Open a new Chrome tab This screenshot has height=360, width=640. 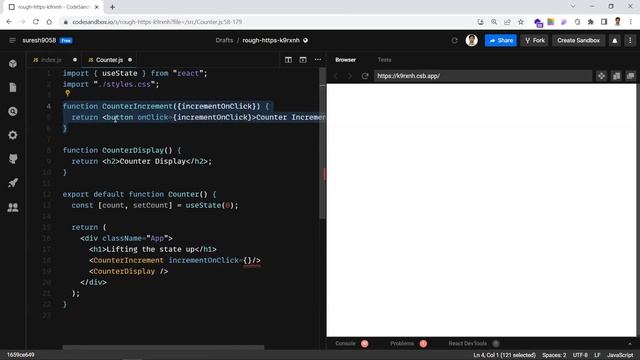click(112, 7)
